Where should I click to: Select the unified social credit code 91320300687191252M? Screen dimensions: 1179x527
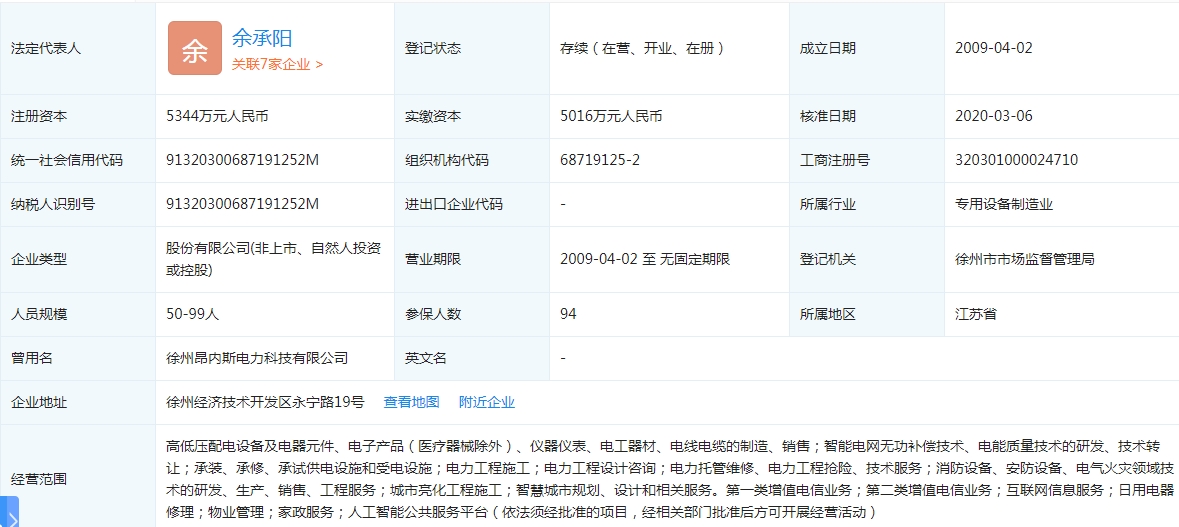pyautogui.click(x=242, y=160)
